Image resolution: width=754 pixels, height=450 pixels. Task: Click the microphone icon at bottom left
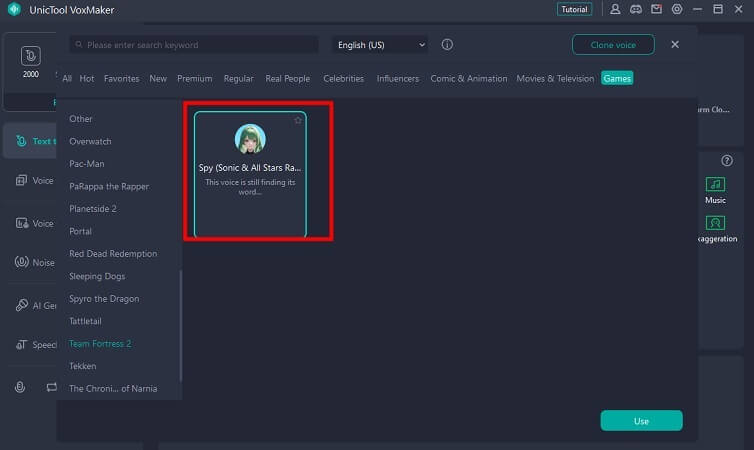pyautogui.click(x=20, y=387)
